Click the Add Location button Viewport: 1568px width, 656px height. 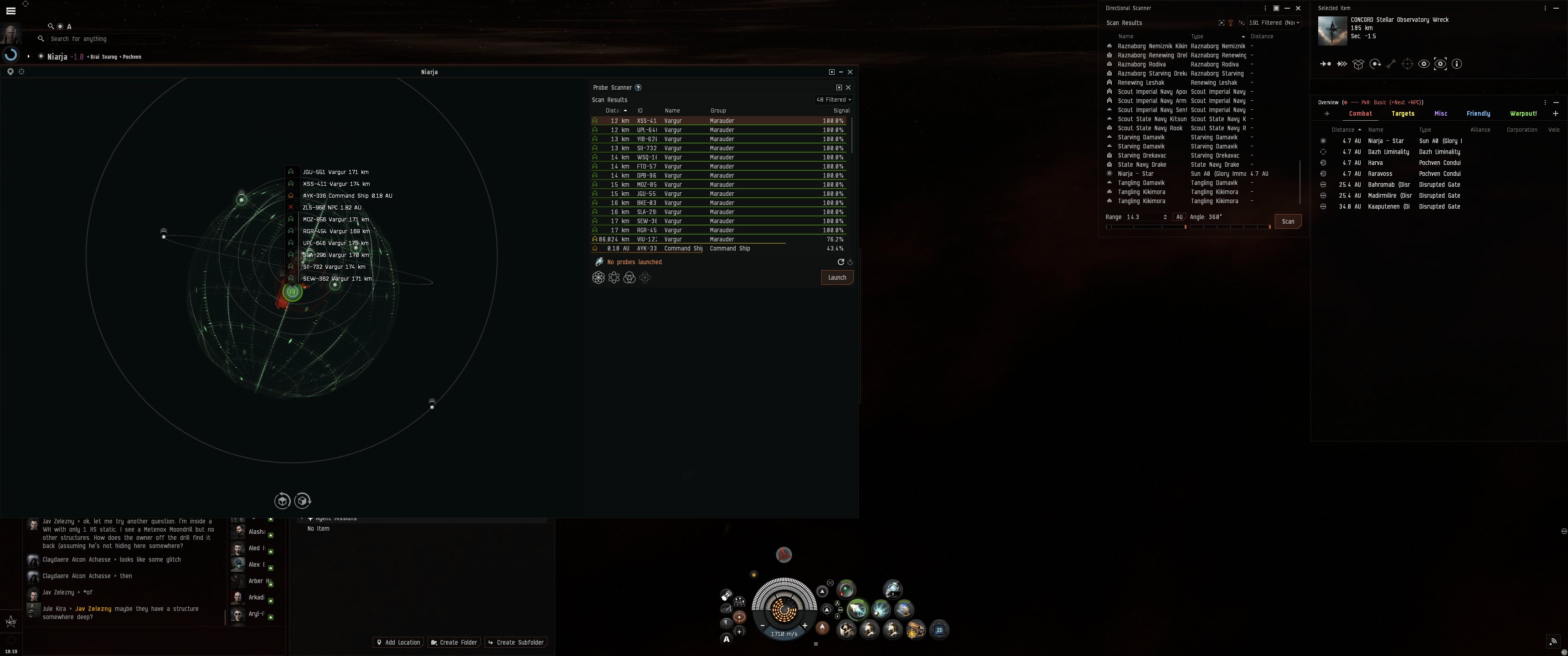[x=399, y=643]
